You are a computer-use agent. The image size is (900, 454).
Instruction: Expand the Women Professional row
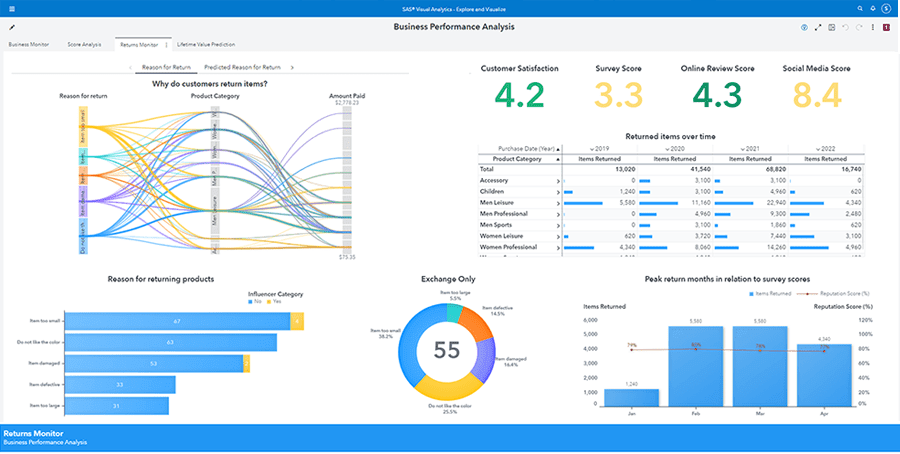[x=557, y=246]
